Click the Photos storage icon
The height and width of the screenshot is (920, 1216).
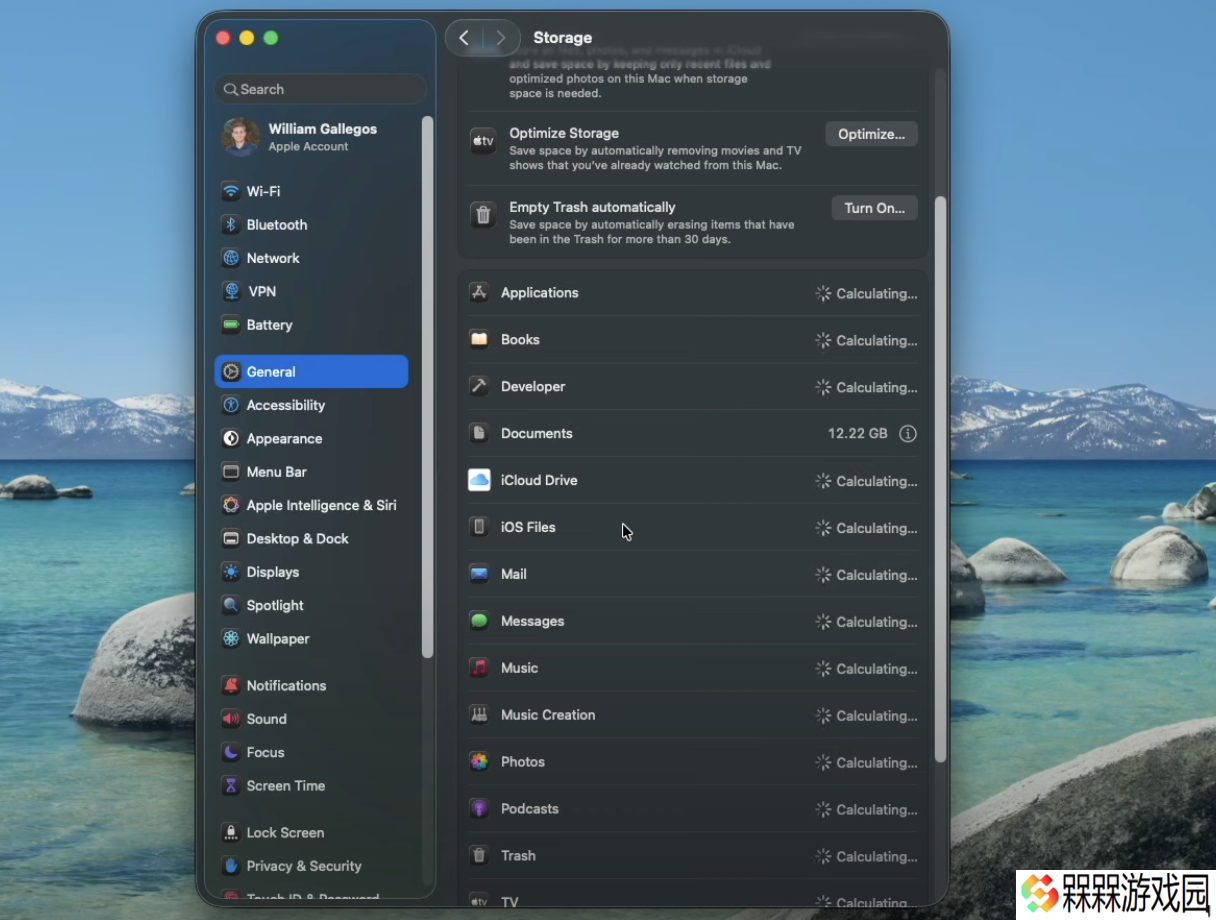479,762
